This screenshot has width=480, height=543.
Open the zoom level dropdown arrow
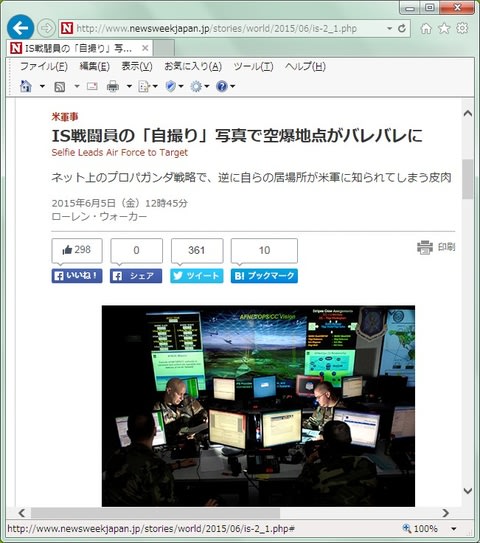point(454,529)
